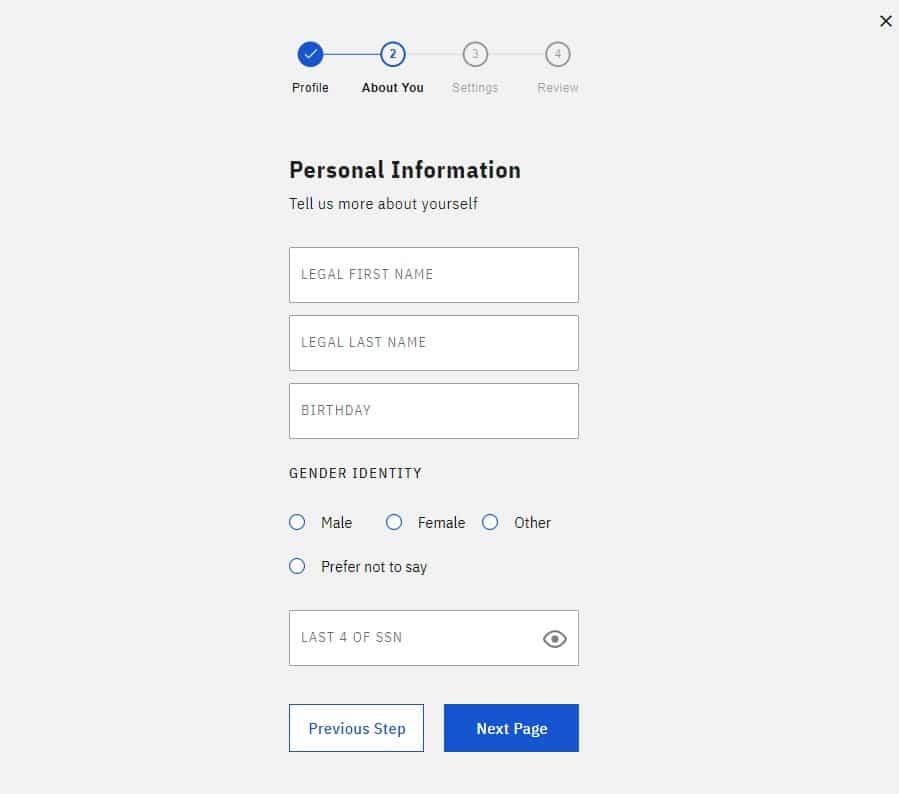Click the Previous Step button
This screenshot has width=899, height=794.
[356, 728]
